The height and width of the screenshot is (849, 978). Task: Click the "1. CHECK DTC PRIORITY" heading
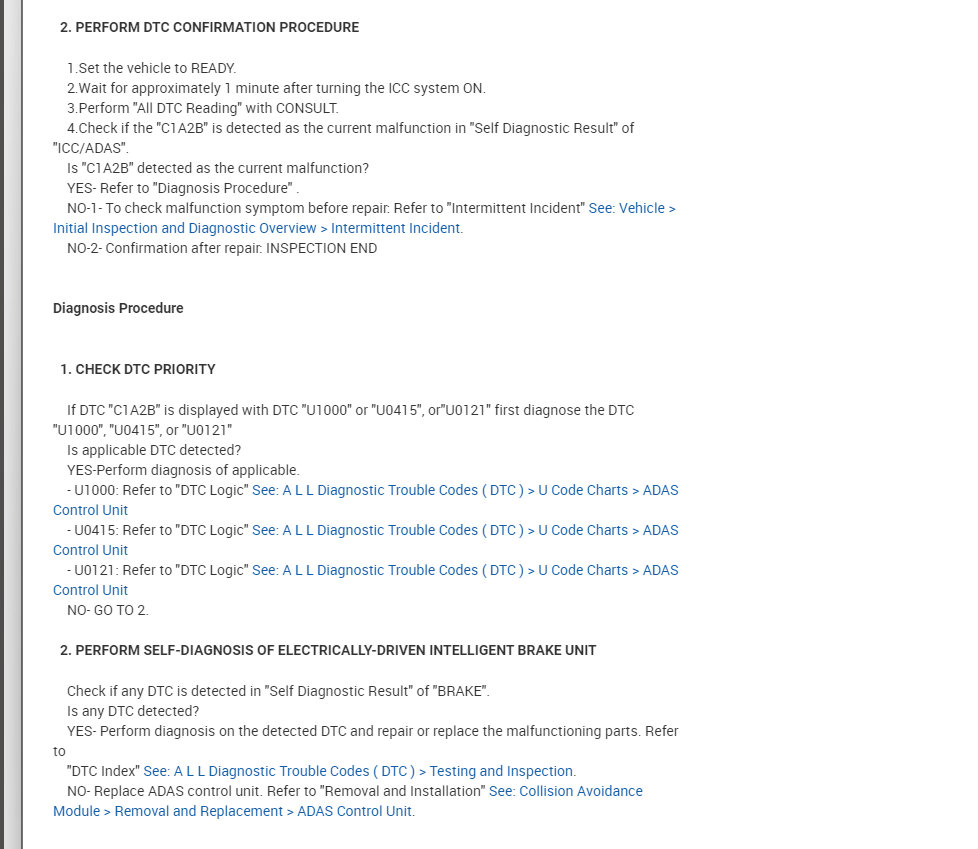[138, 369]
